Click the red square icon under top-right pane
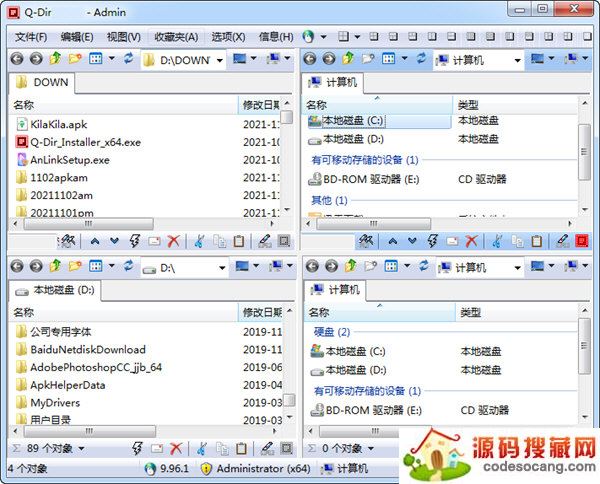The image size is (600, 484). pos(582,241)
